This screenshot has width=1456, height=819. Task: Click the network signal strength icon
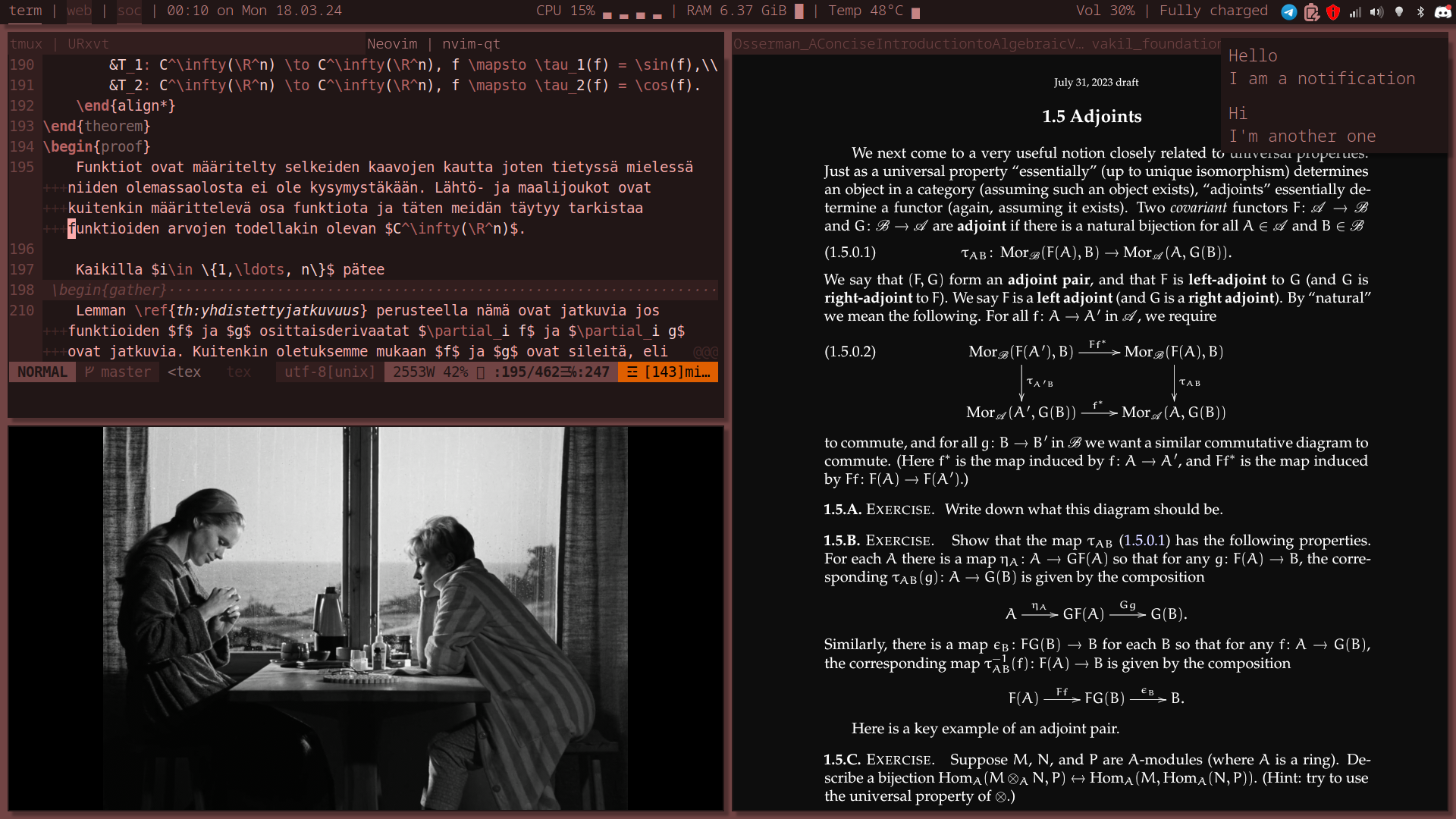[x=1355, y=11]
